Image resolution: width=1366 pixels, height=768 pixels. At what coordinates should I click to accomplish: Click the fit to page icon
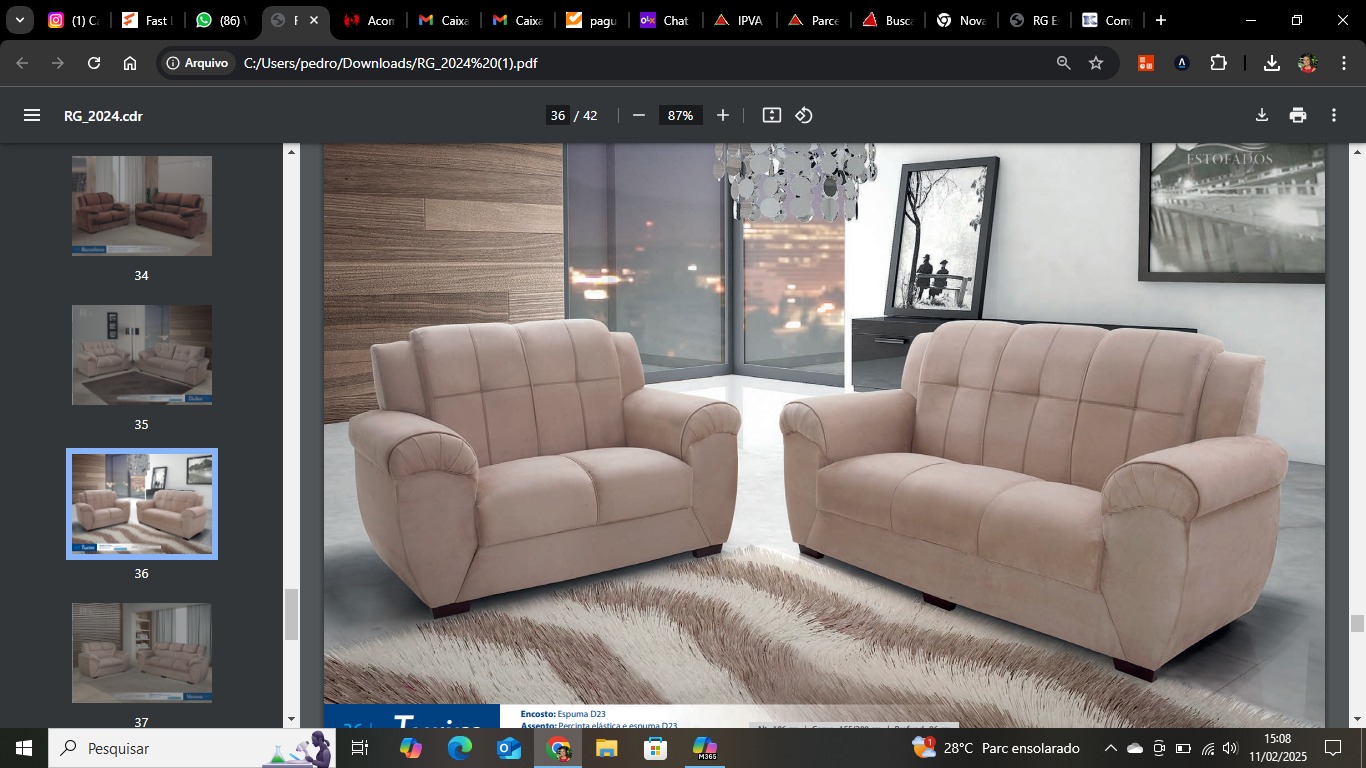771,115
